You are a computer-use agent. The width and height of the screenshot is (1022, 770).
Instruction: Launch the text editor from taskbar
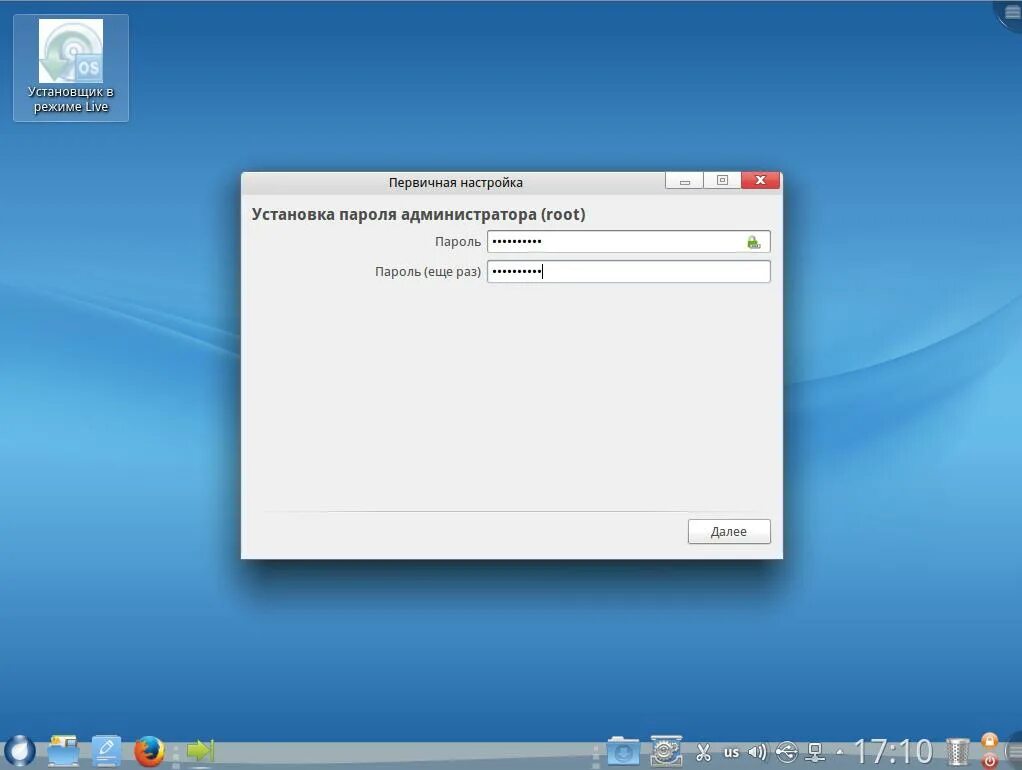click(x=106, y=750)
